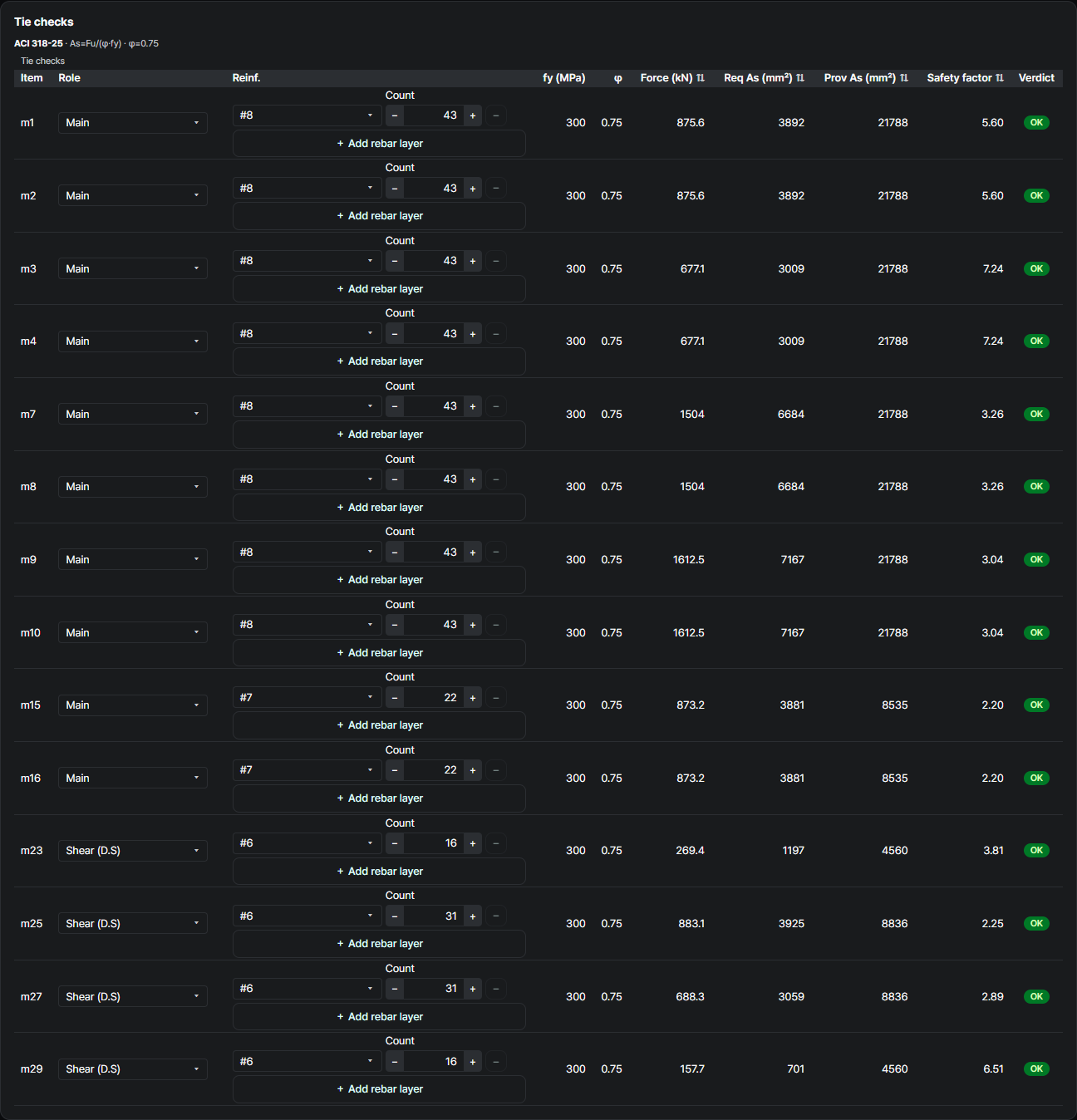This screenshot has height=1120, width=1077.
Task: Click the 1612.5 force value in row m10
Action: point(689,633)
